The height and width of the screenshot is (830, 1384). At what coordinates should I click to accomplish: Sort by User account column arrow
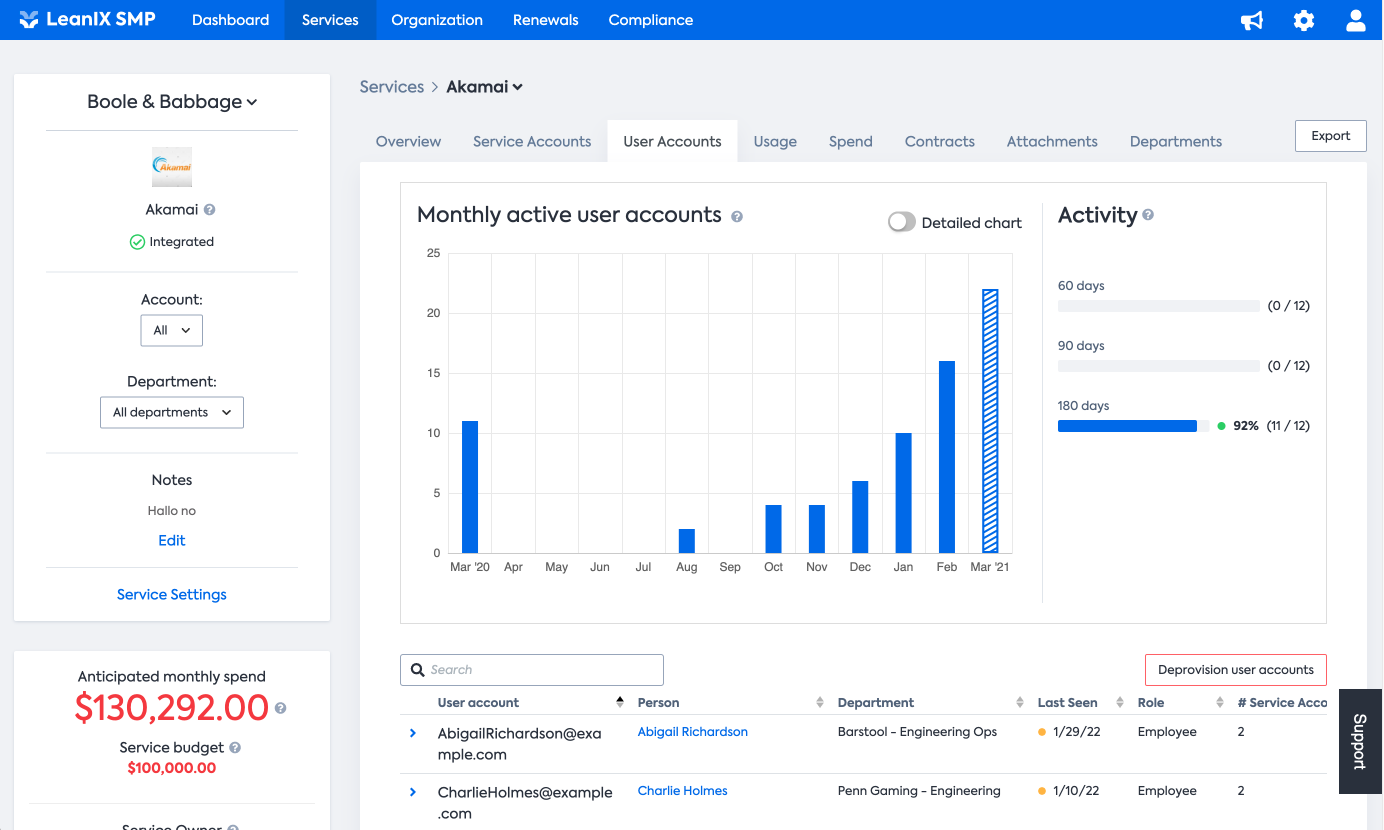click(620, 702)
